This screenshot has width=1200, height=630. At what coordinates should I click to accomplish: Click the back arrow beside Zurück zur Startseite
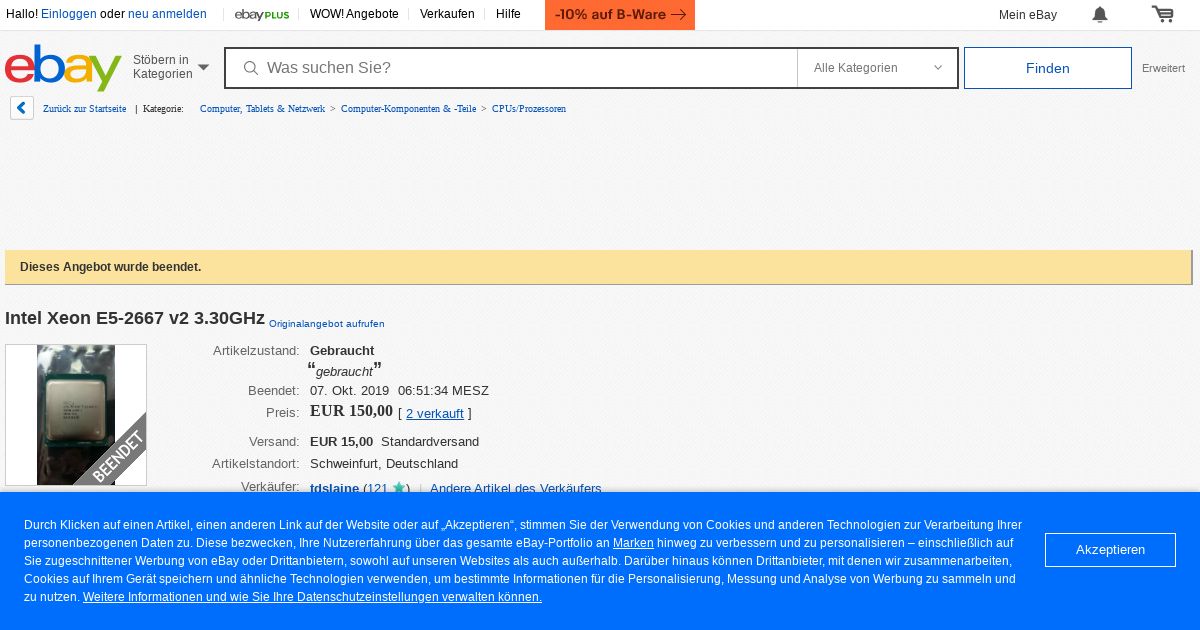22,108
